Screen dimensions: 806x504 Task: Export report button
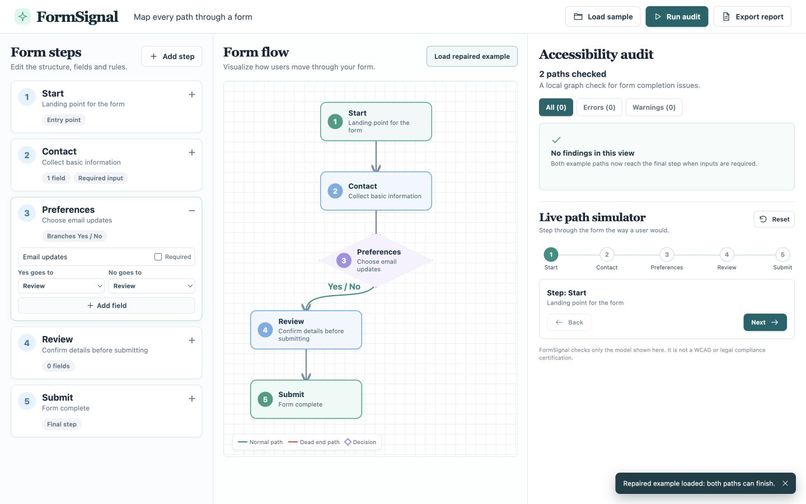[x=753, y=16]
